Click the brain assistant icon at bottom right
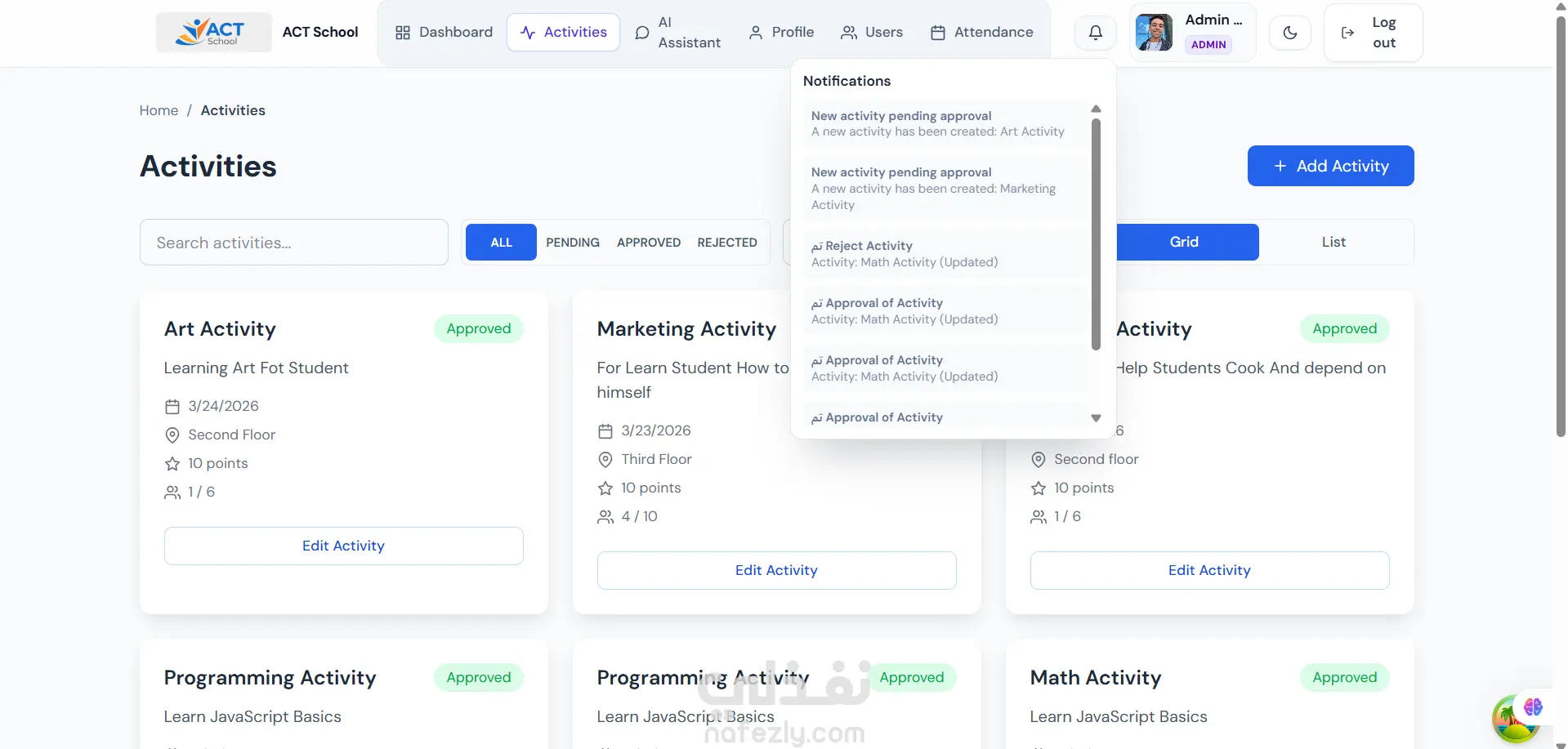The width and height of the screenshot is (1568, 749). click(1533, 707)
